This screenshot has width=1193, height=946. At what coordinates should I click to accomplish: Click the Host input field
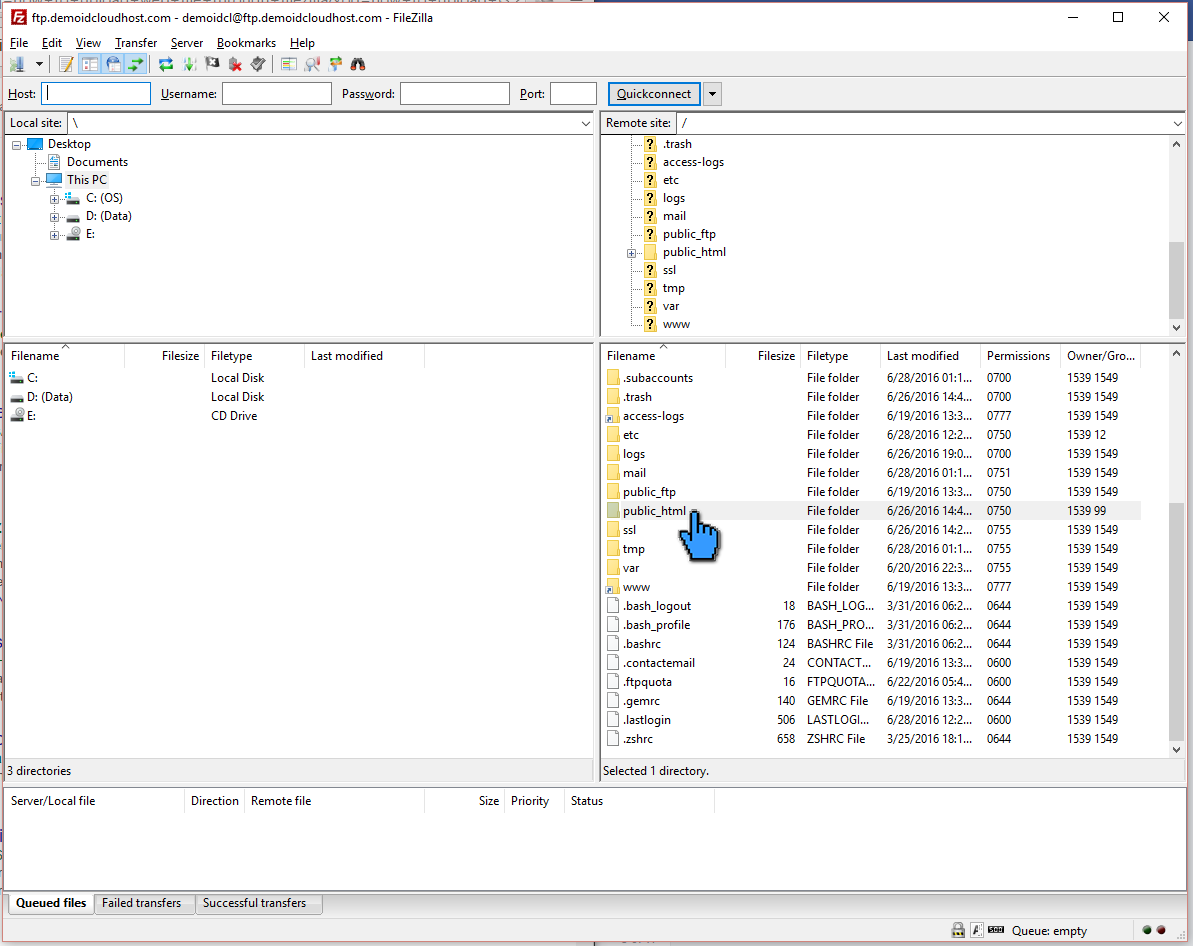95,93
